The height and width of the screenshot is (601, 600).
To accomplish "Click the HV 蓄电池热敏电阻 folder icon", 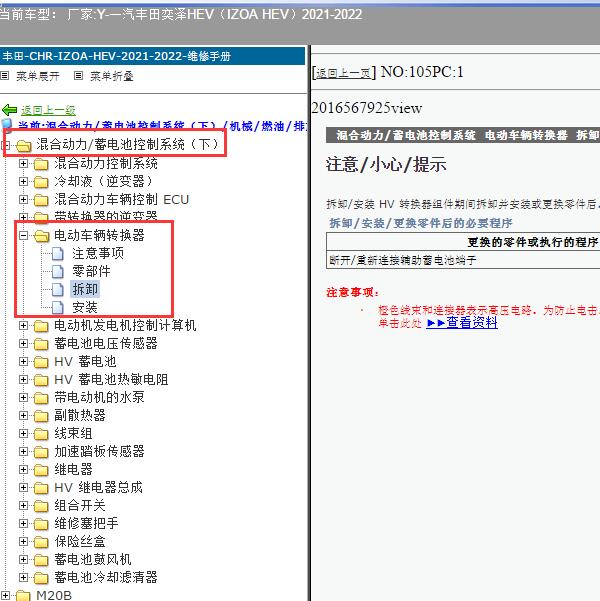I will 41,380.
